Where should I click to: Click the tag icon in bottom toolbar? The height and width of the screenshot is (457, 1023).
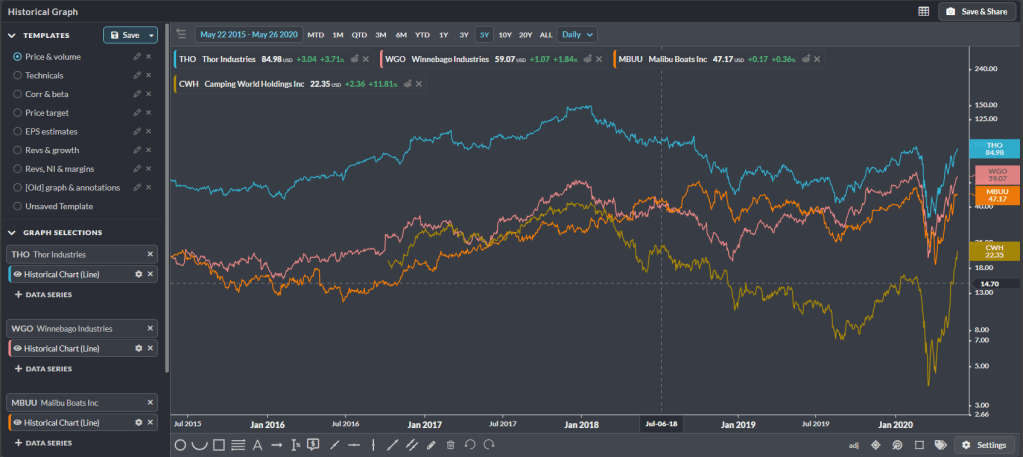940,445
